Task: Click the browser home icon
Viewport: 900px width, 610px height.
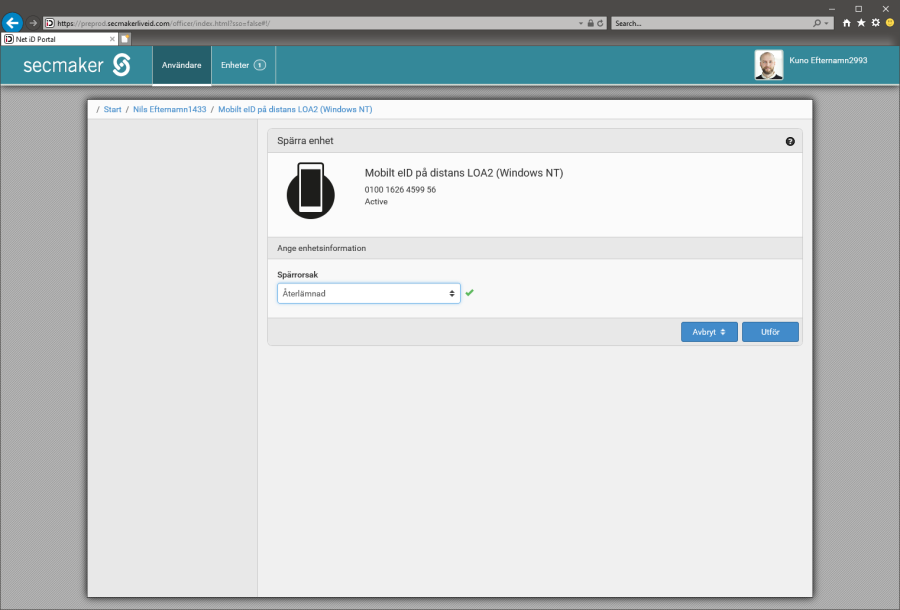Action: coord(847,22)
